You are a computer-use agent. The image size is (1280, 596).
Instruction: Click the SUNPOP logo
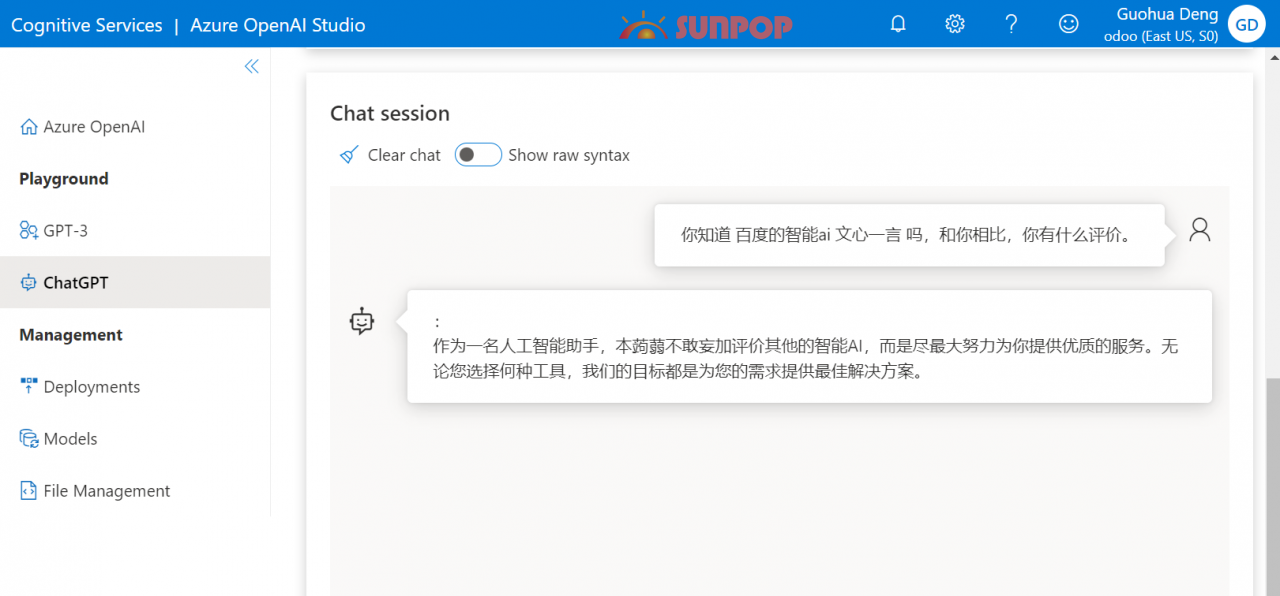point(706,25)
